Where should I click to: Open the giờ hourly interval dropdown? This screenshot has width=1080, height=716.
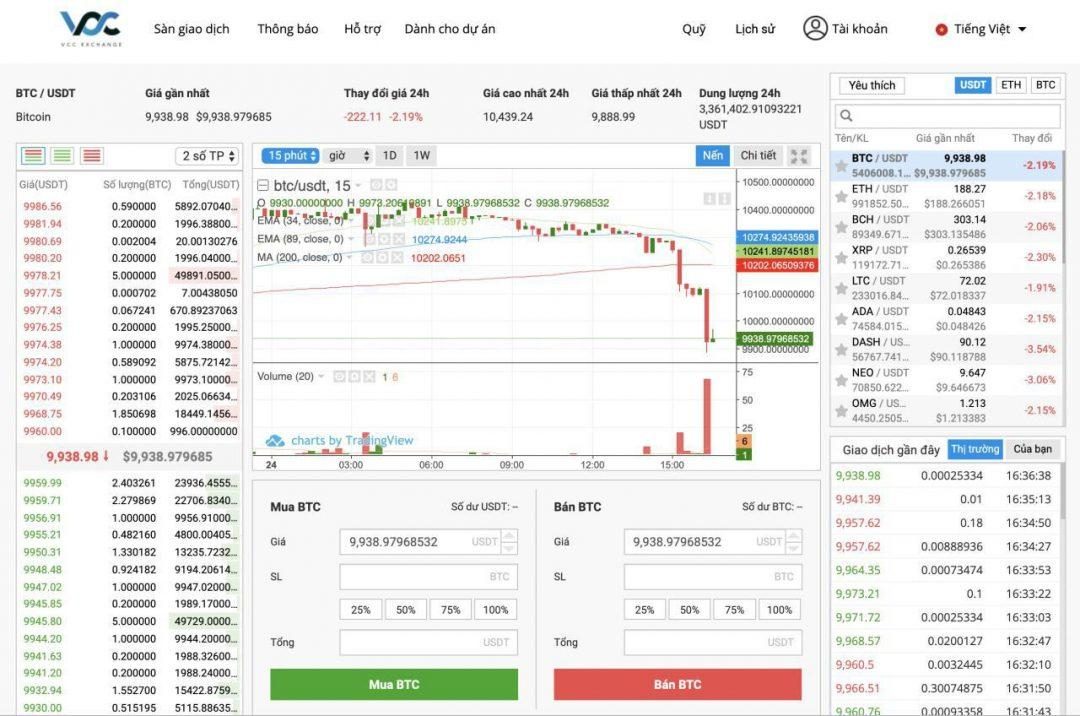coord(349,156)
